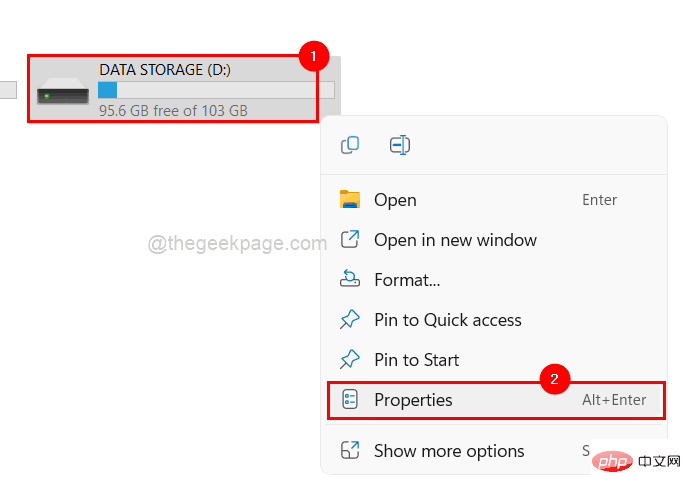This screenshot has width=691, height=494.
Task: Click the Properties list icon
Action: click(x=350, y=400)
